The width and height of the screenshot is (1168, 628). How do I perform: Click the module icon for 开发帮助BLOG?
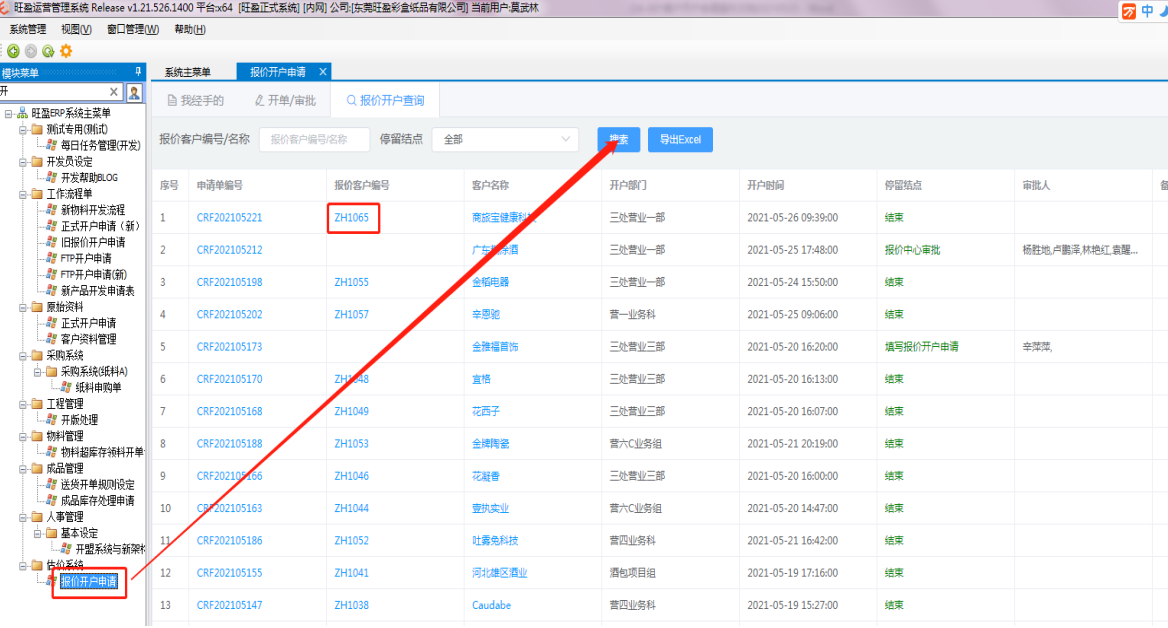click(51, 177)
